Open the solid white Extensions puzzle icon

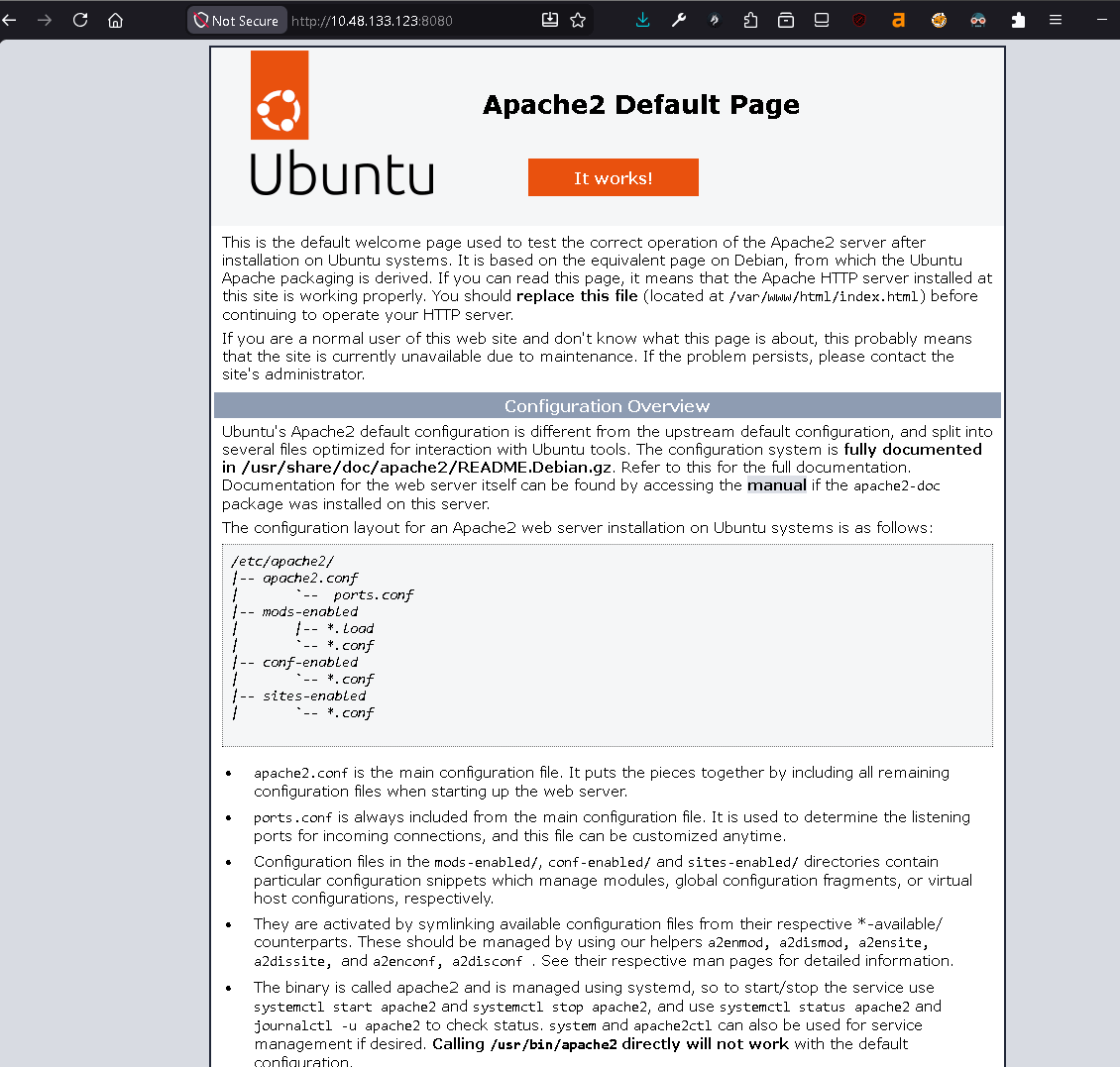point(1018,20)
